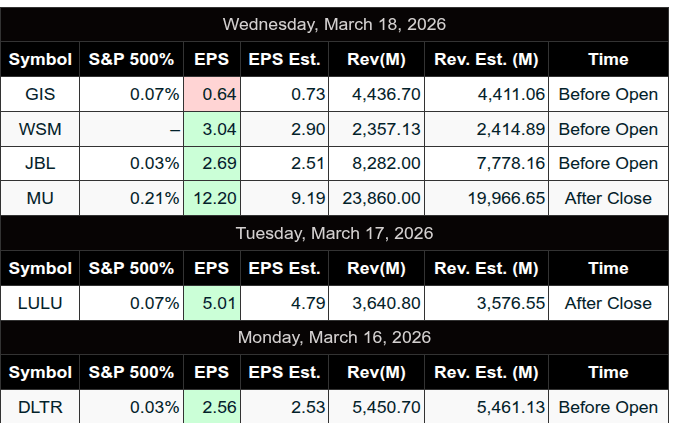
Task: Select LULU's After Close time cell
Action: click(608, 303)
